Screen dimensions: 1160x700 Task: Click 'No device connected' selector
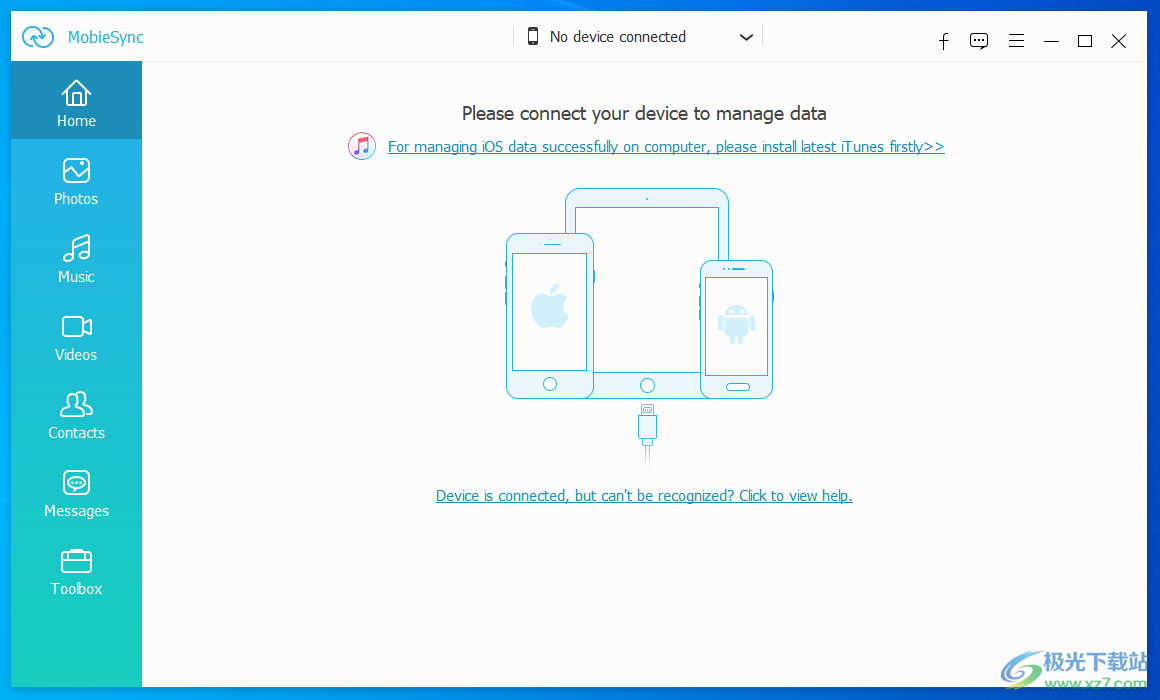click(617, 36)
